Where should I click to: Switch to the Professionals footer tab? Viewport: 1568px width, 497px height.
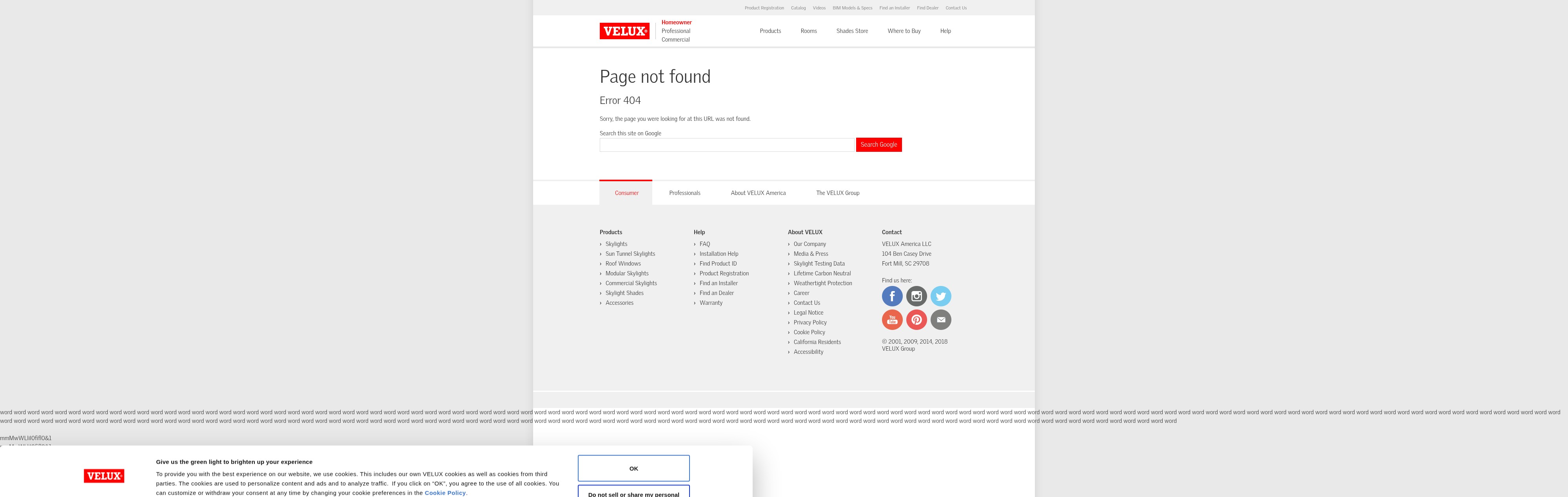point(684,193)
